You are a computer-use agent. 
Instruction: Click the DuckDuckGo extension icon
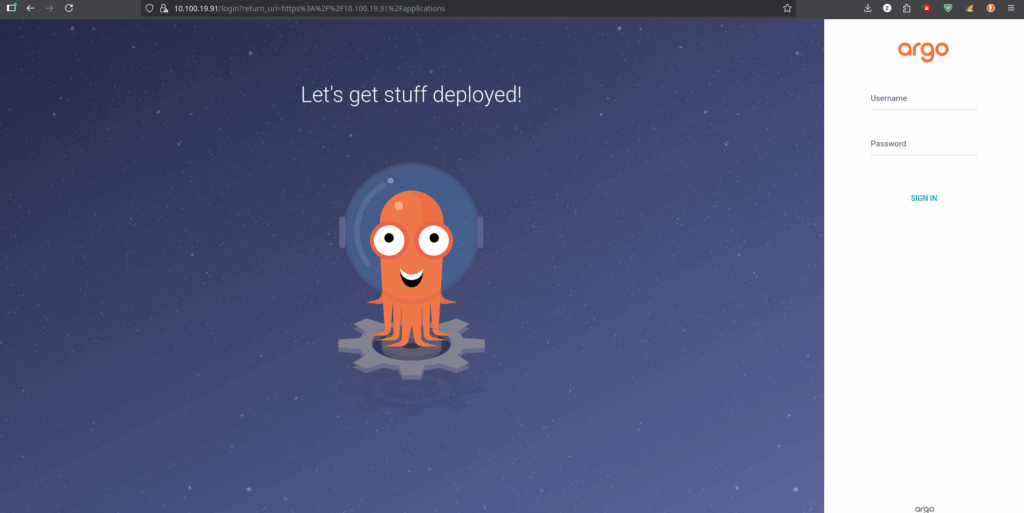[990, 8]
